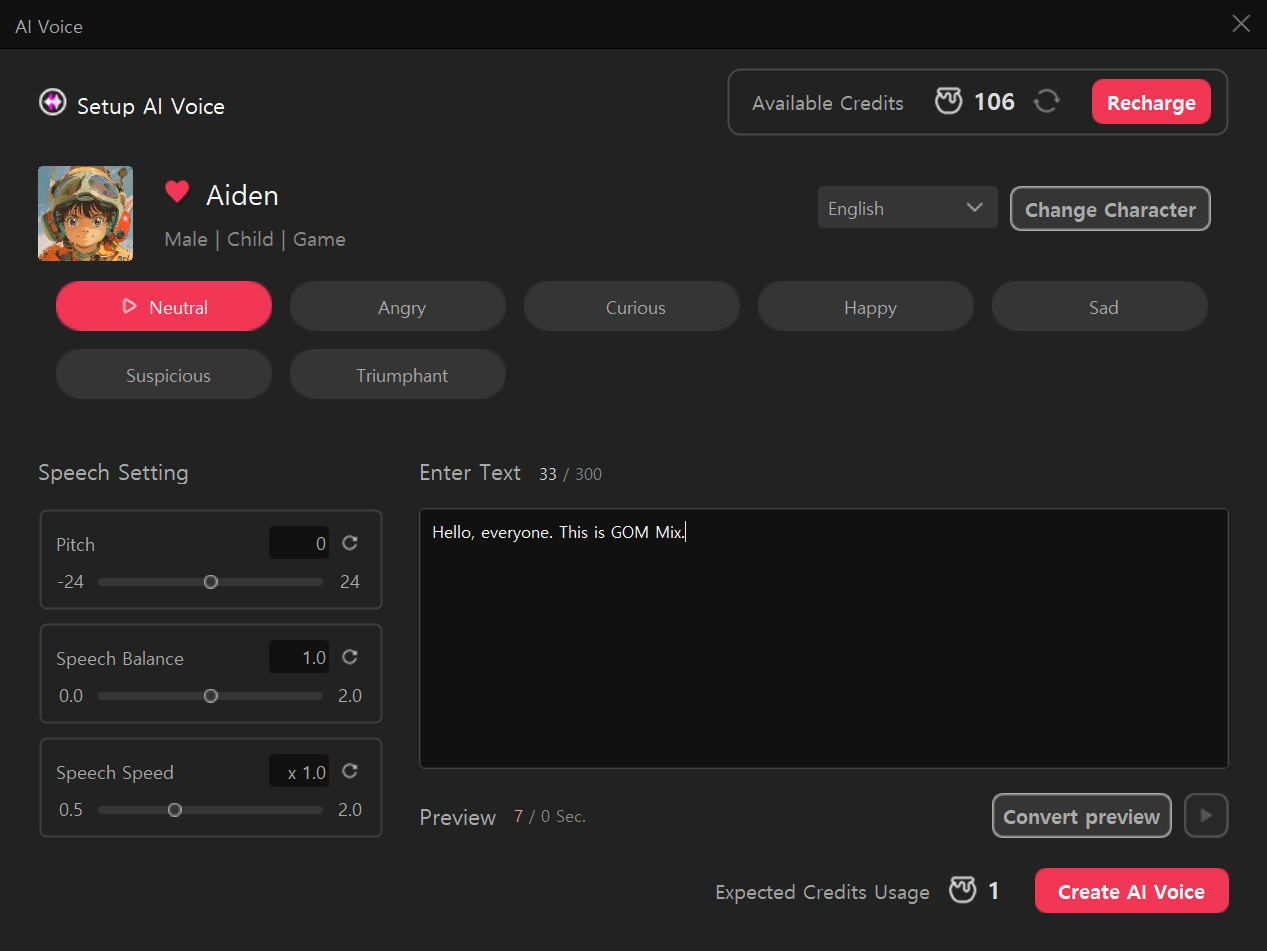Click the Convert preview button

coord(1081,816)
